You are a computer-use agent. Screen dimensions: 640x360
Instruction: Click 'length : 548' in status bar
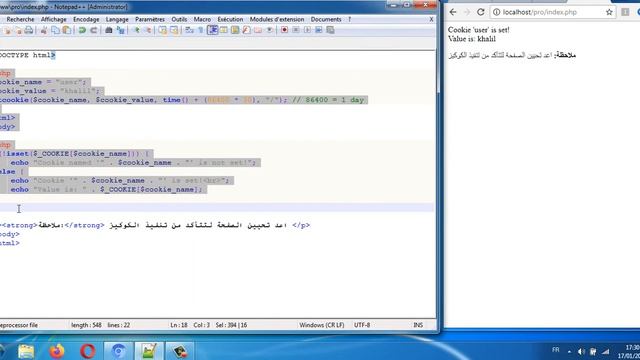pos(86,325)
